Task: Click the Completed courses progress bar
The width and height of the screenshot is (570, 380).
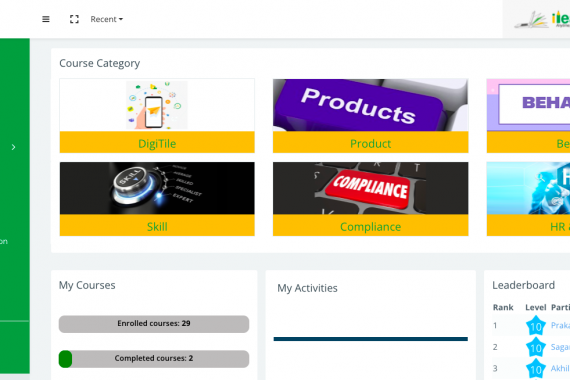Action: 154,359
